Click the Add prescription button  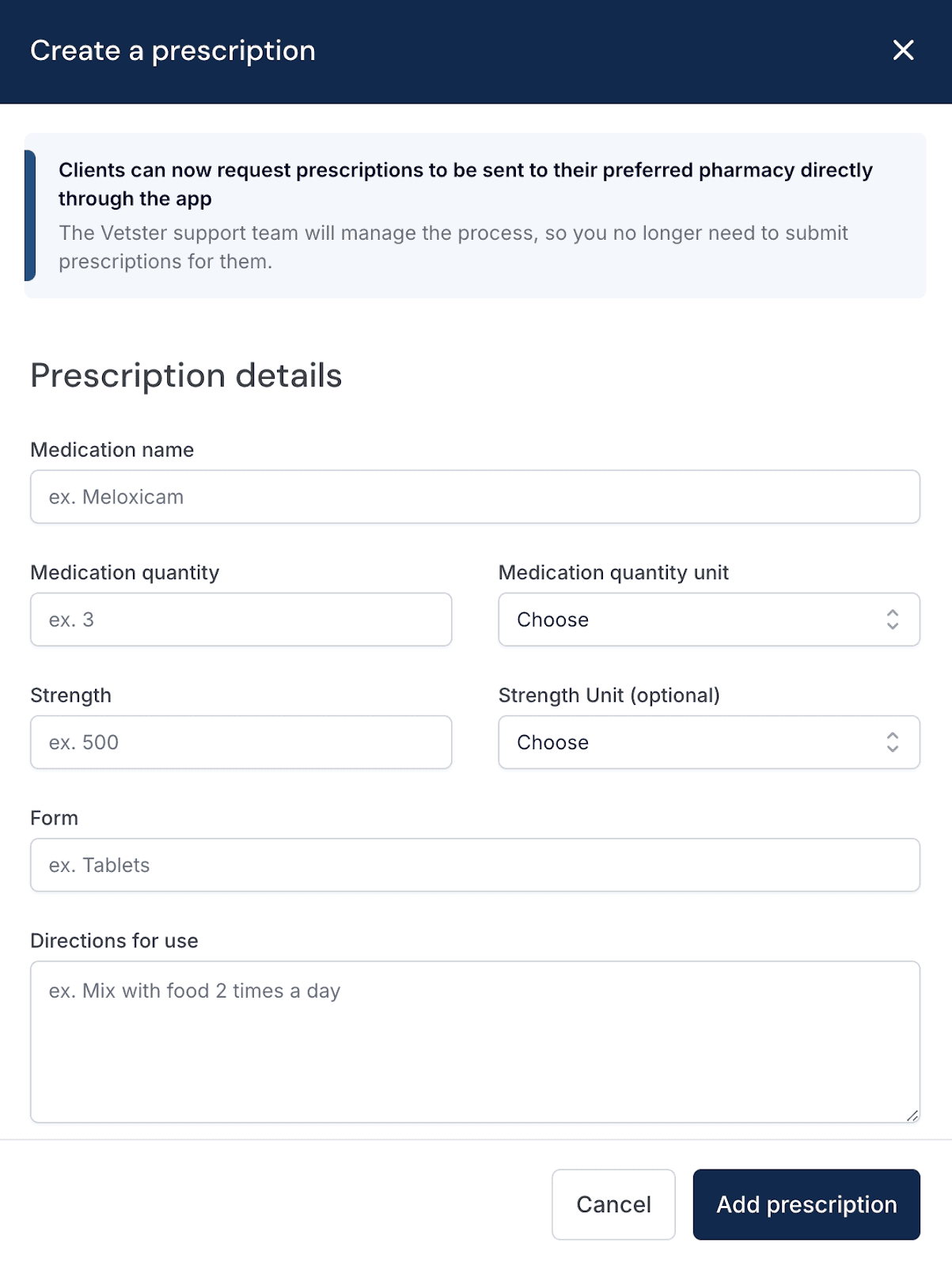point(806,1204)
